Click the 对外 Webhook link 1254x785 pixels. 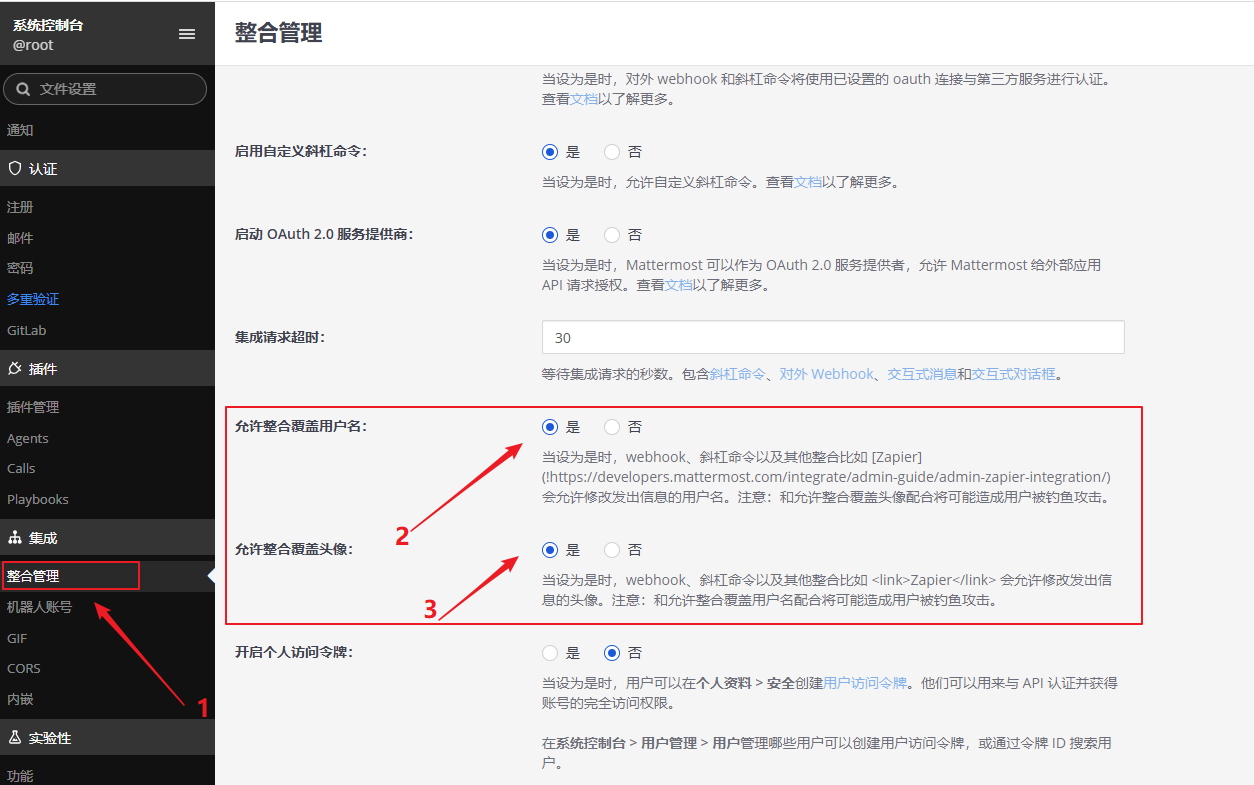826,374
